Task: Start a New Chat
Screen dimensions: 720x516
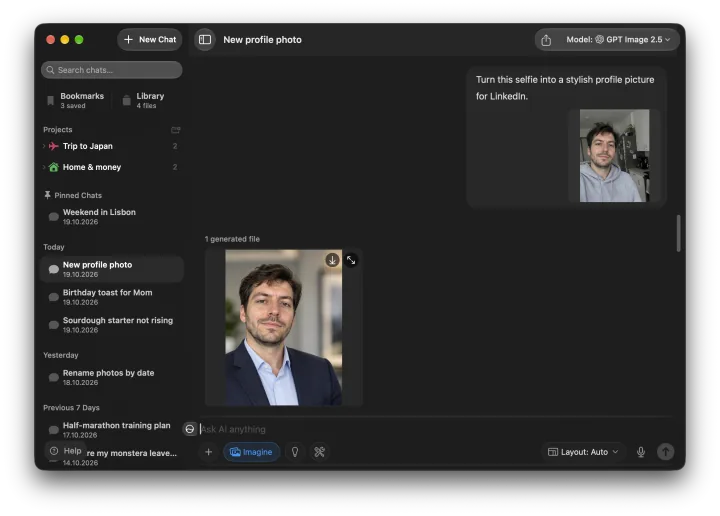Action: coord(150,39)
